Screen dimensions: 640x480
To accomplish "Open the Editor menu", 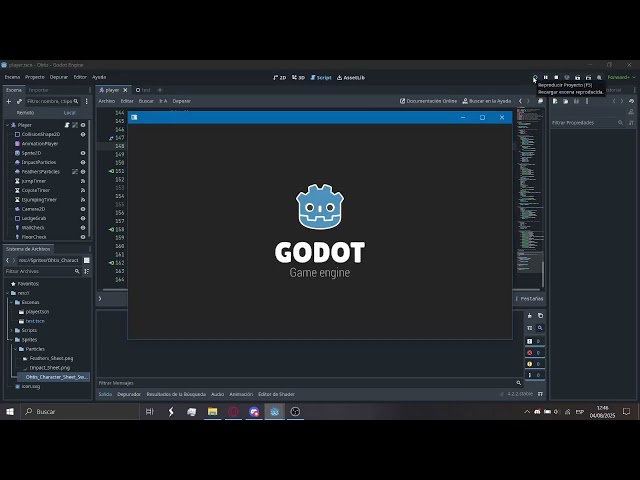I will (x=80, y=77).
